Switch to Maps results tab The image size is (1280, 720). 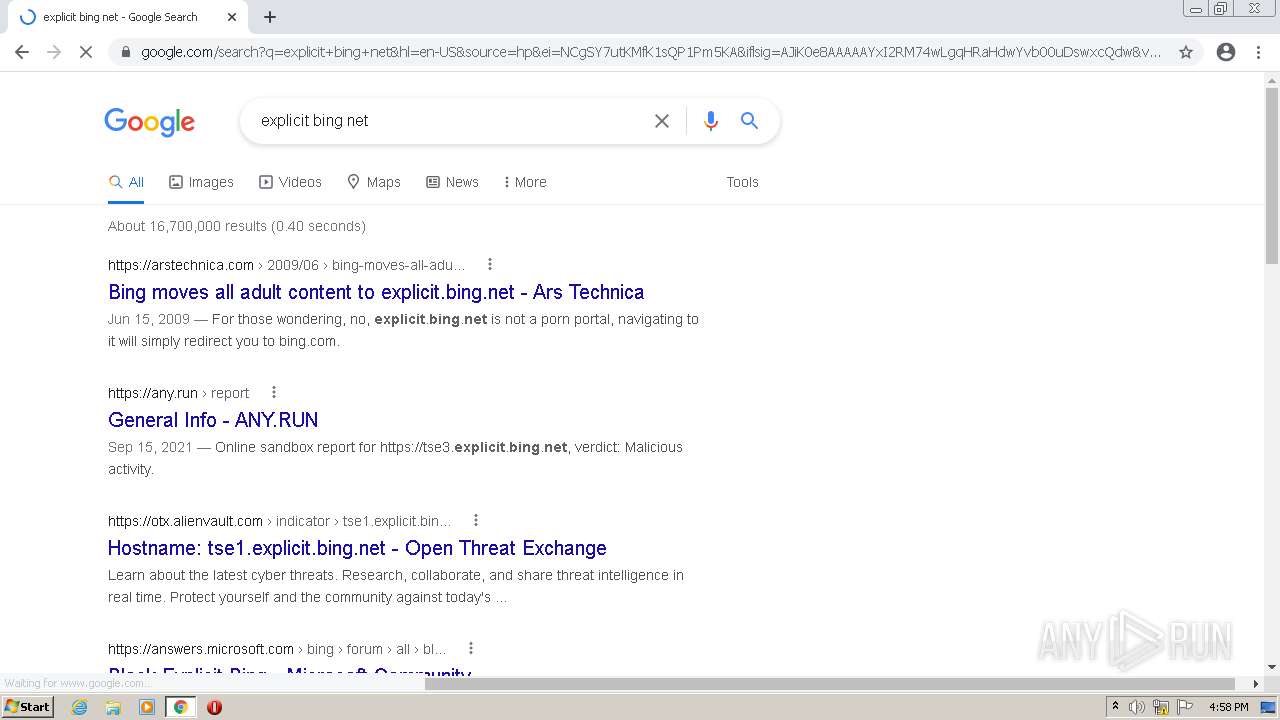tap(373, 182)
